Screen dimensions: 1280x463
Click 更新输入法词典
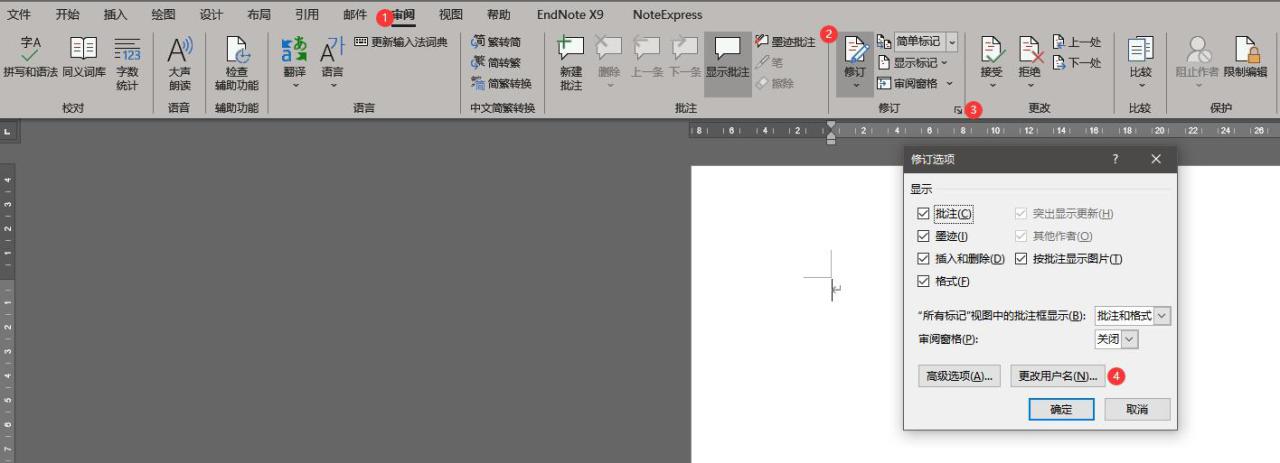(x=401, y=42)
